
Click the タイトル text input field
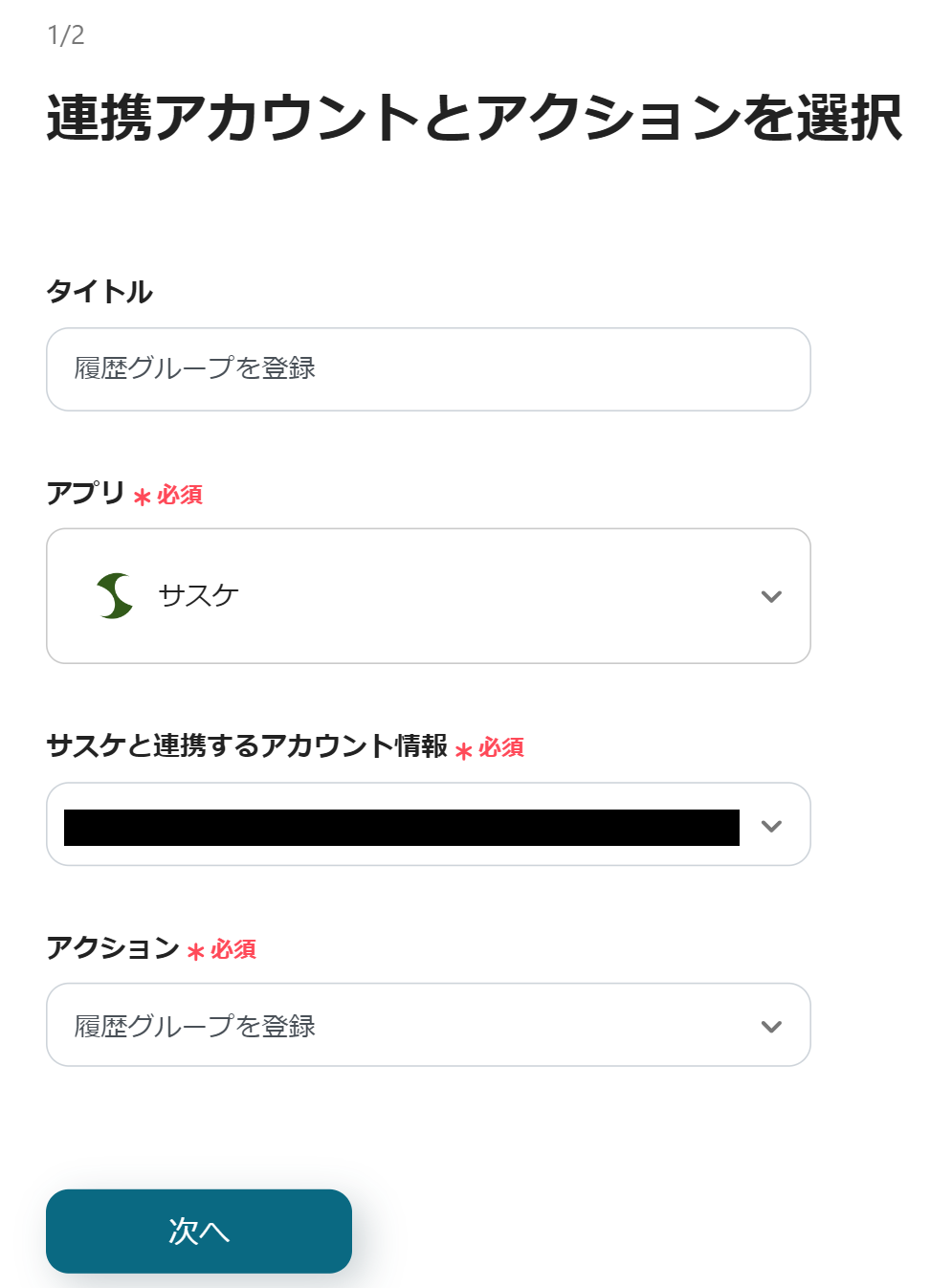click(428, 369)
